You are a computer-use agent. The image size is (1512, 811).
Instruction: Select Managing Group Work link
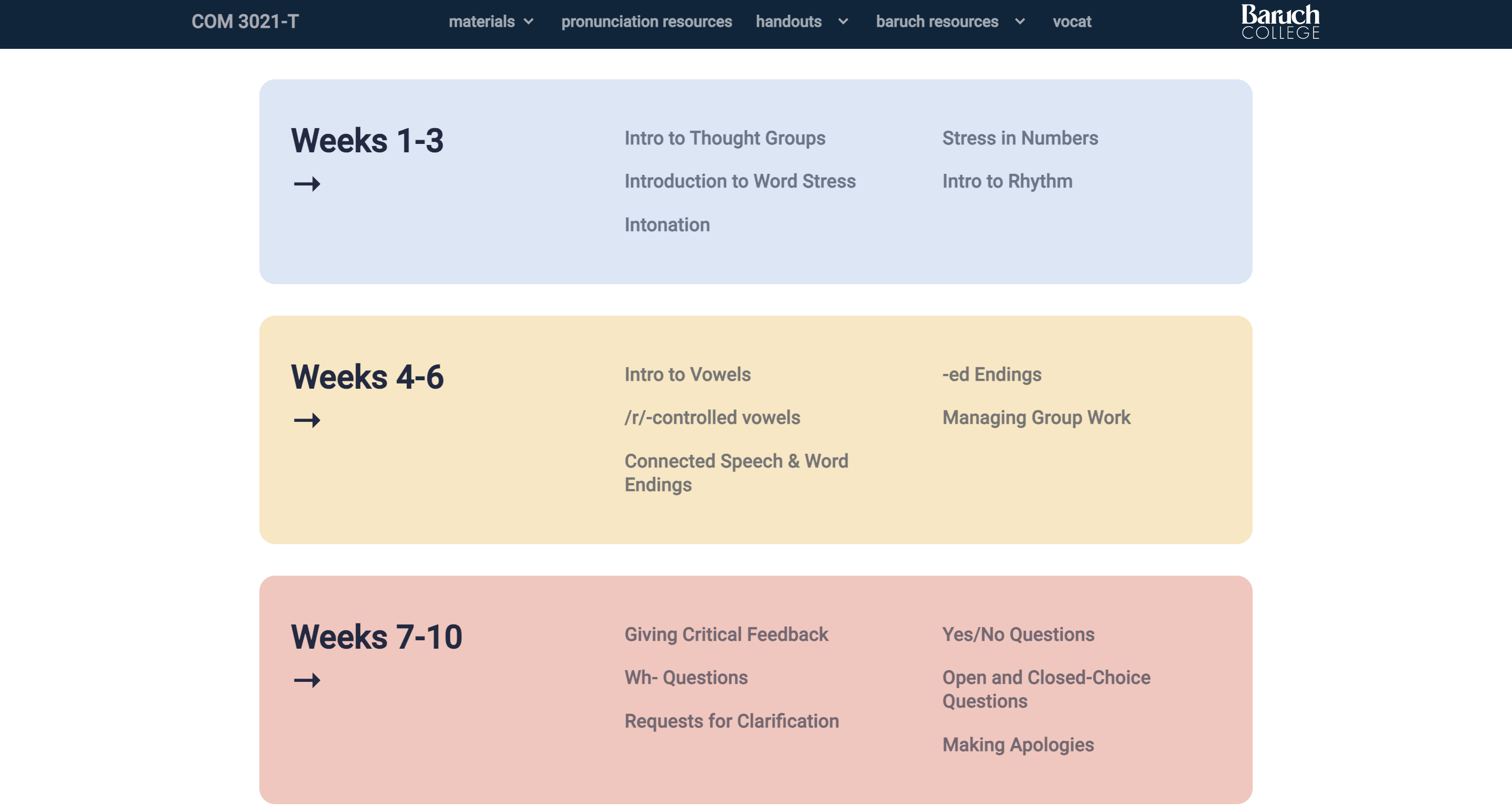(x=1036, y=418)
